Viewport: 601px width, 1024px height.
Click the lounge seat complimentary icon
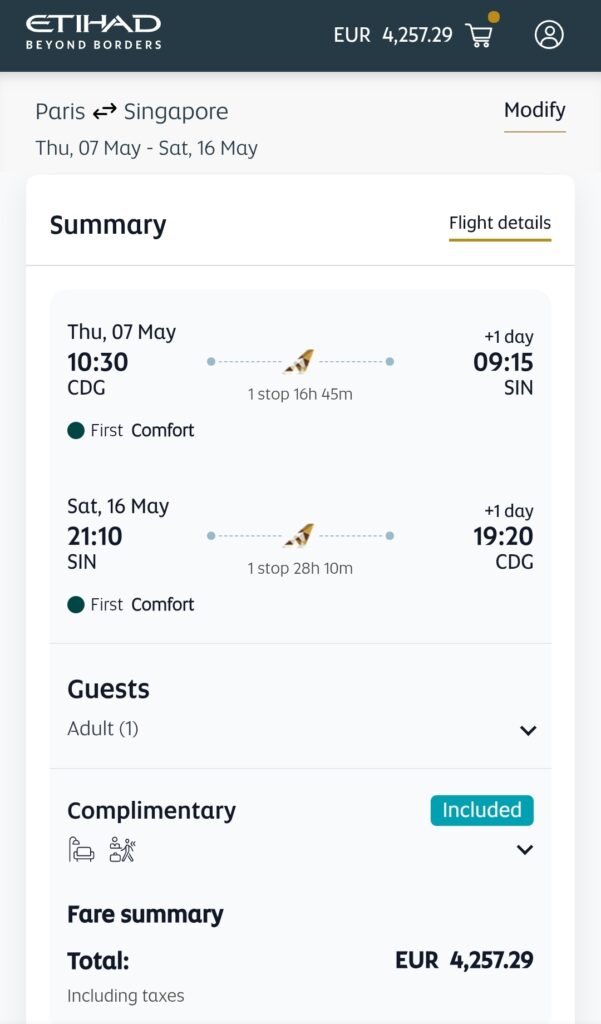(x=81, y=849)
